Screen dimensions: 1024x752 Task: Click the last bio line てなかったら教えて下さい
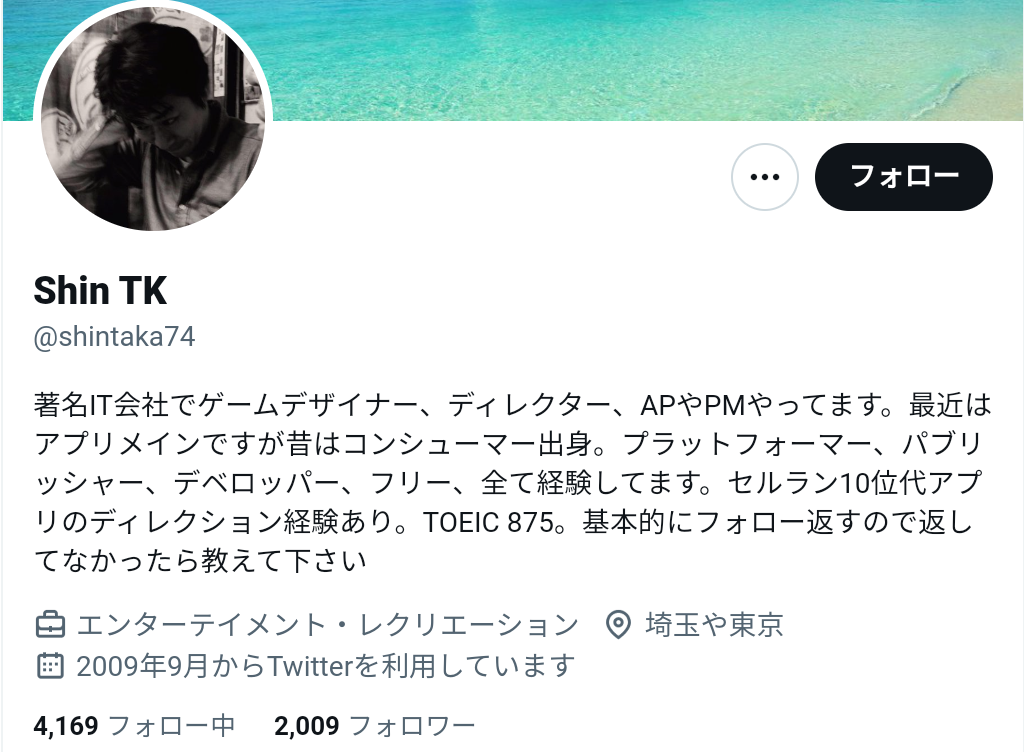(x=200, y=561)
